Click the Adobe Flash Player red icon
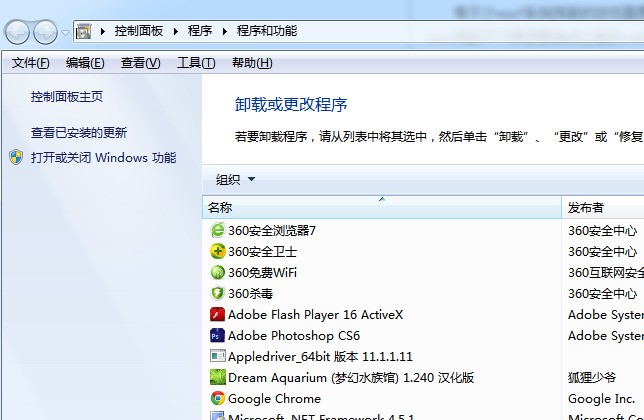Viewport: 644px width, 420px height. click(217, 314)
